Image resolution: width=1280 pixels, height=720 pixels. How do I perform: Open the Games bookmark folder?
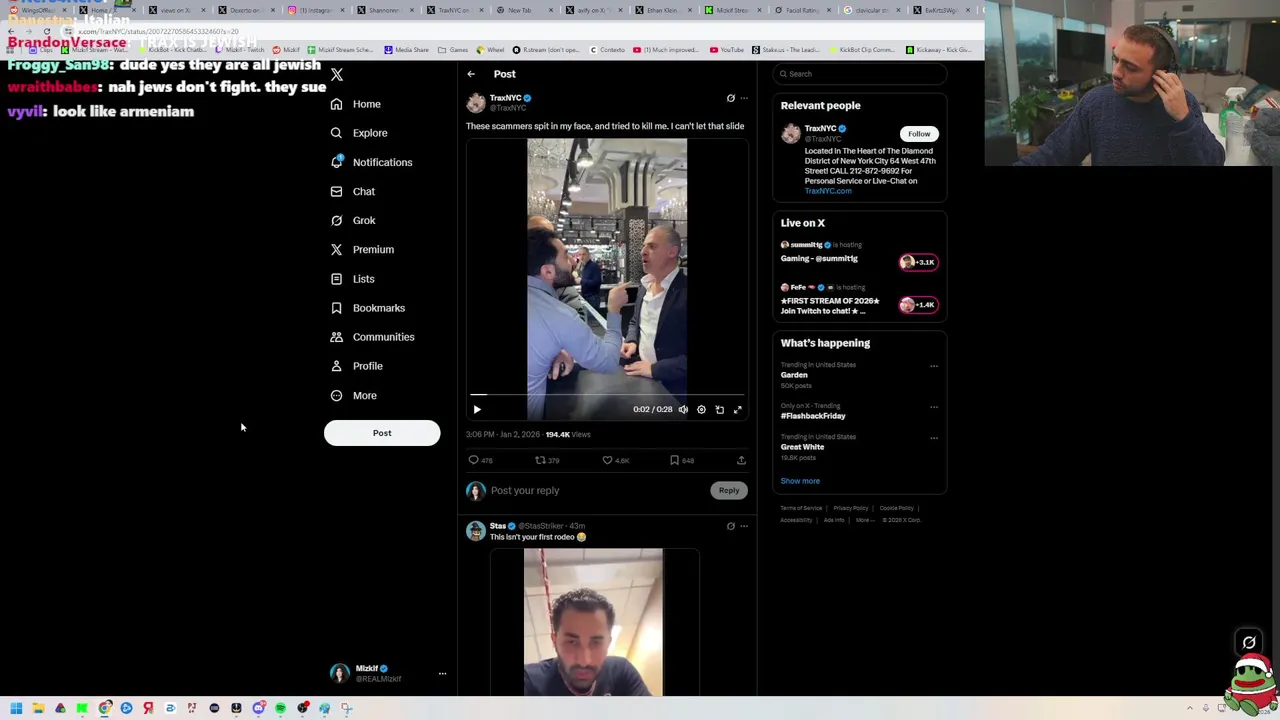pos(453,50)
